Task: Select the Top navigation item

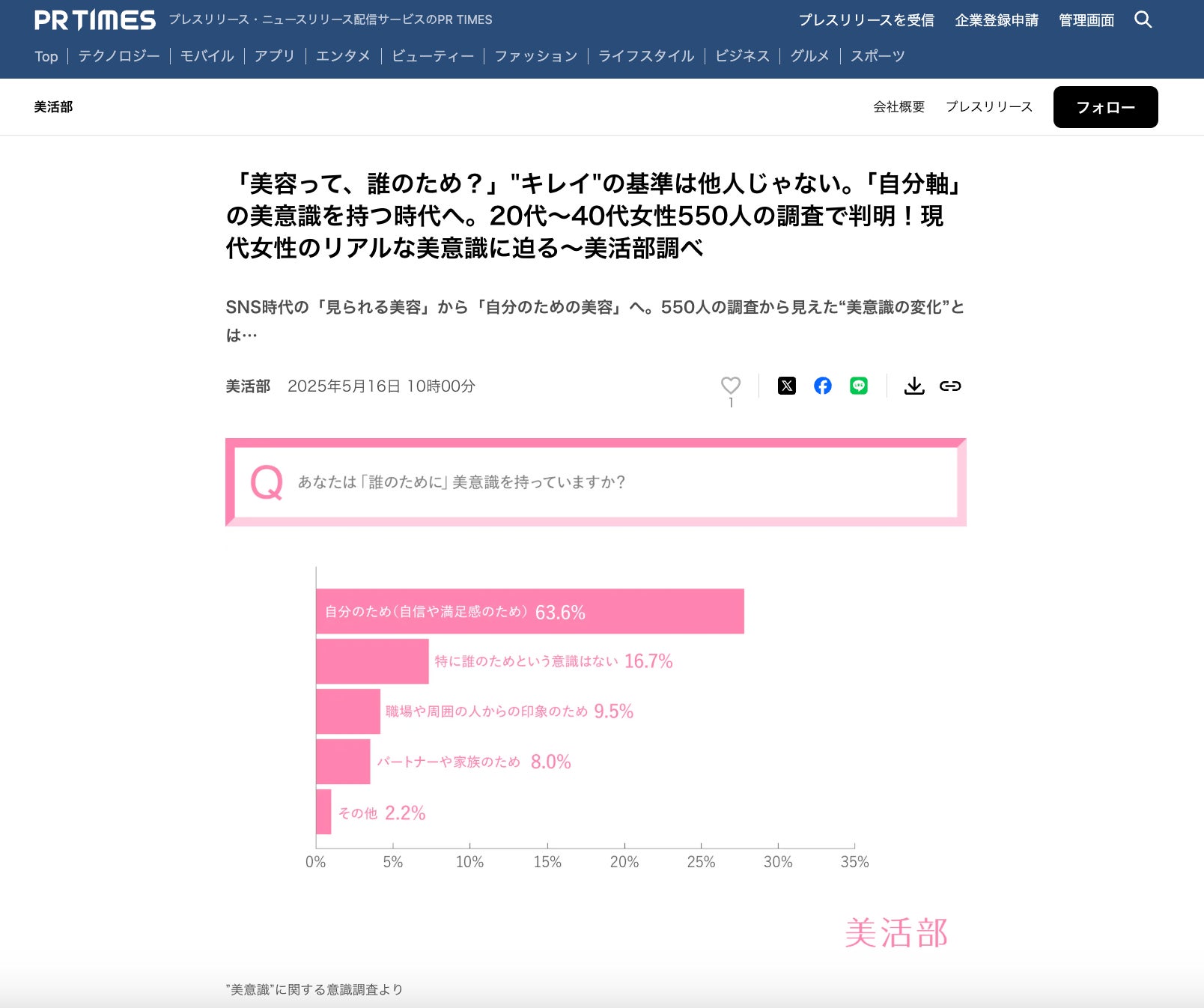Action: (46, 56)
